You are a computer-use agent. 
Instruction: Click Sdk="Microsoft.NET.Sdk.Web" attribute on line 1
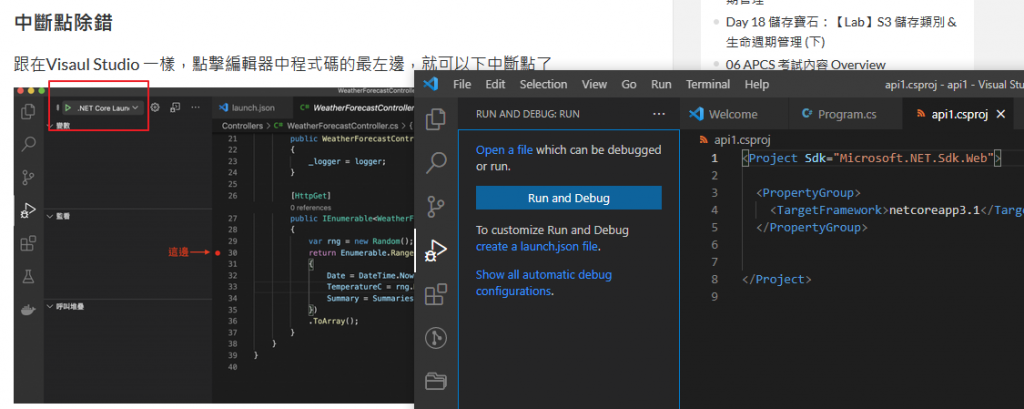(900, 158)
